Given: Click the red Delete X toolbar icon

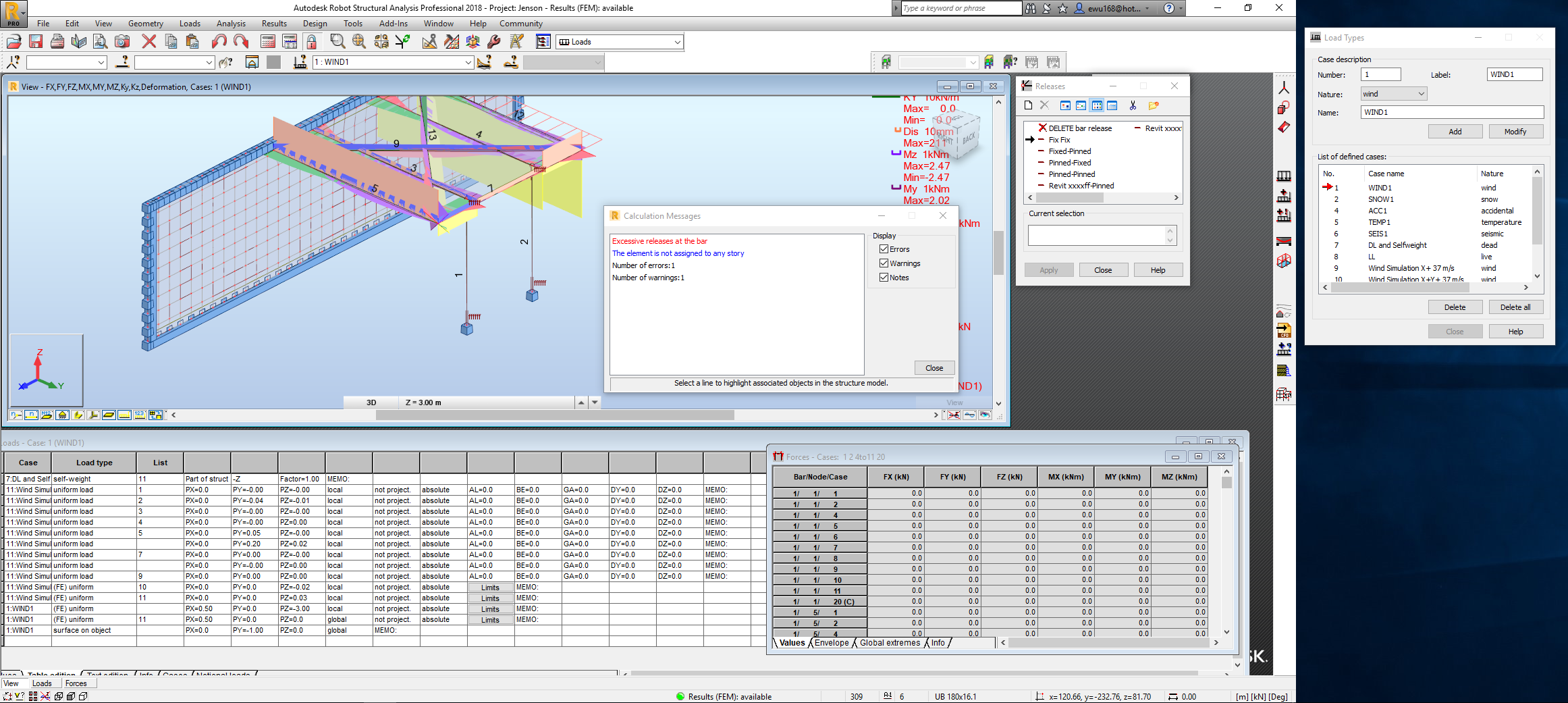Looking at the screenshot, I should click(149, 42).
